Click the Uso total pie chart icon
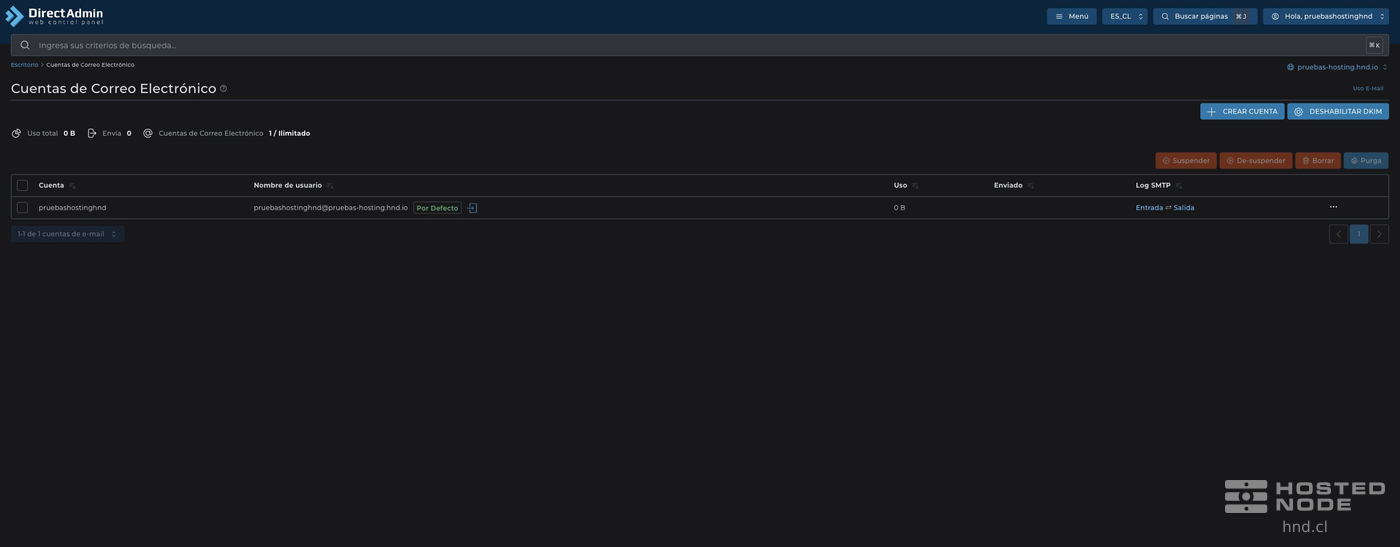The image size is (1400, 547). (x=16, y=133)
